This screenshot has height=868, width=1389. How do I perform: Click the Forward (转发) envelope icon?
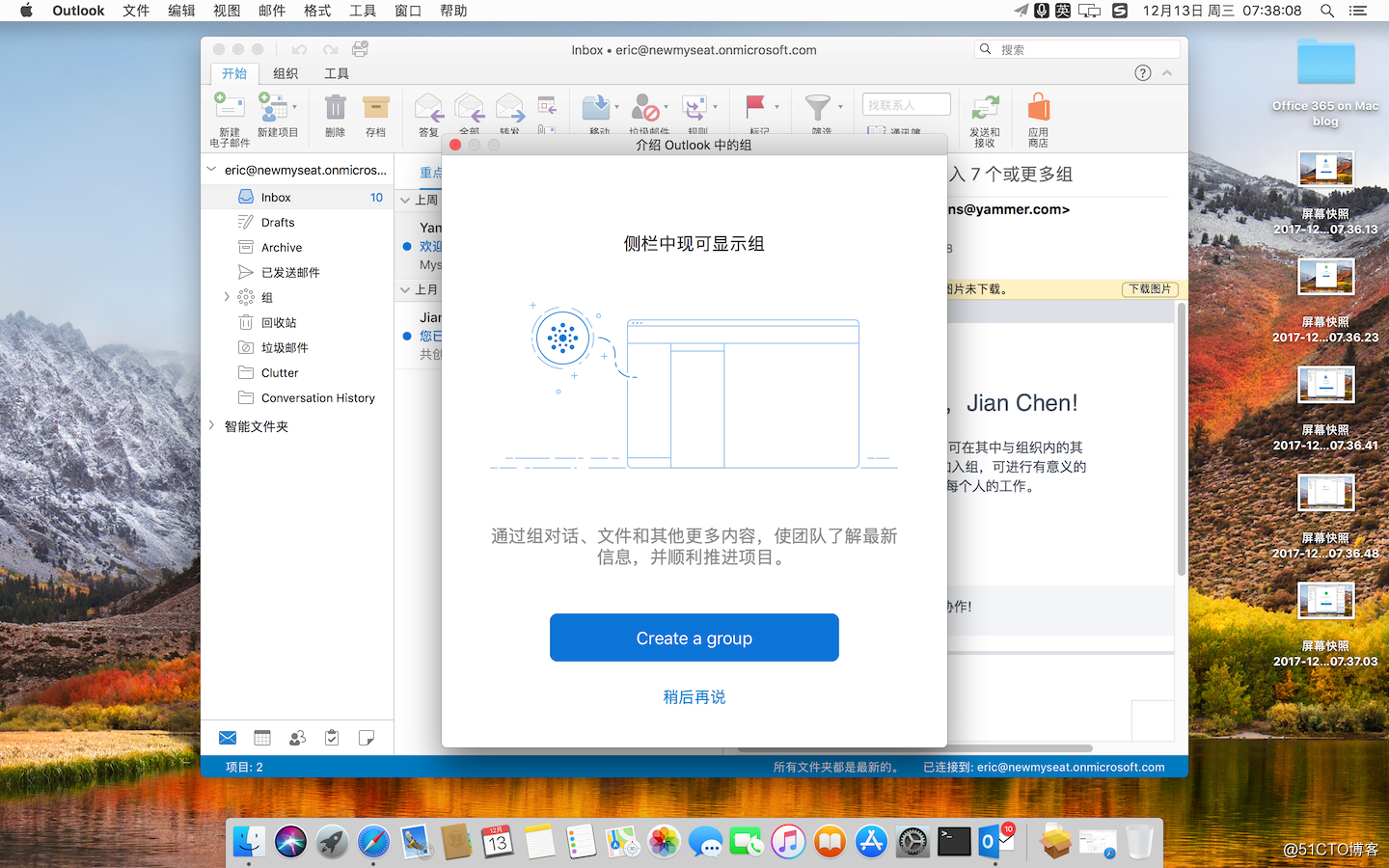coord(509,108)
